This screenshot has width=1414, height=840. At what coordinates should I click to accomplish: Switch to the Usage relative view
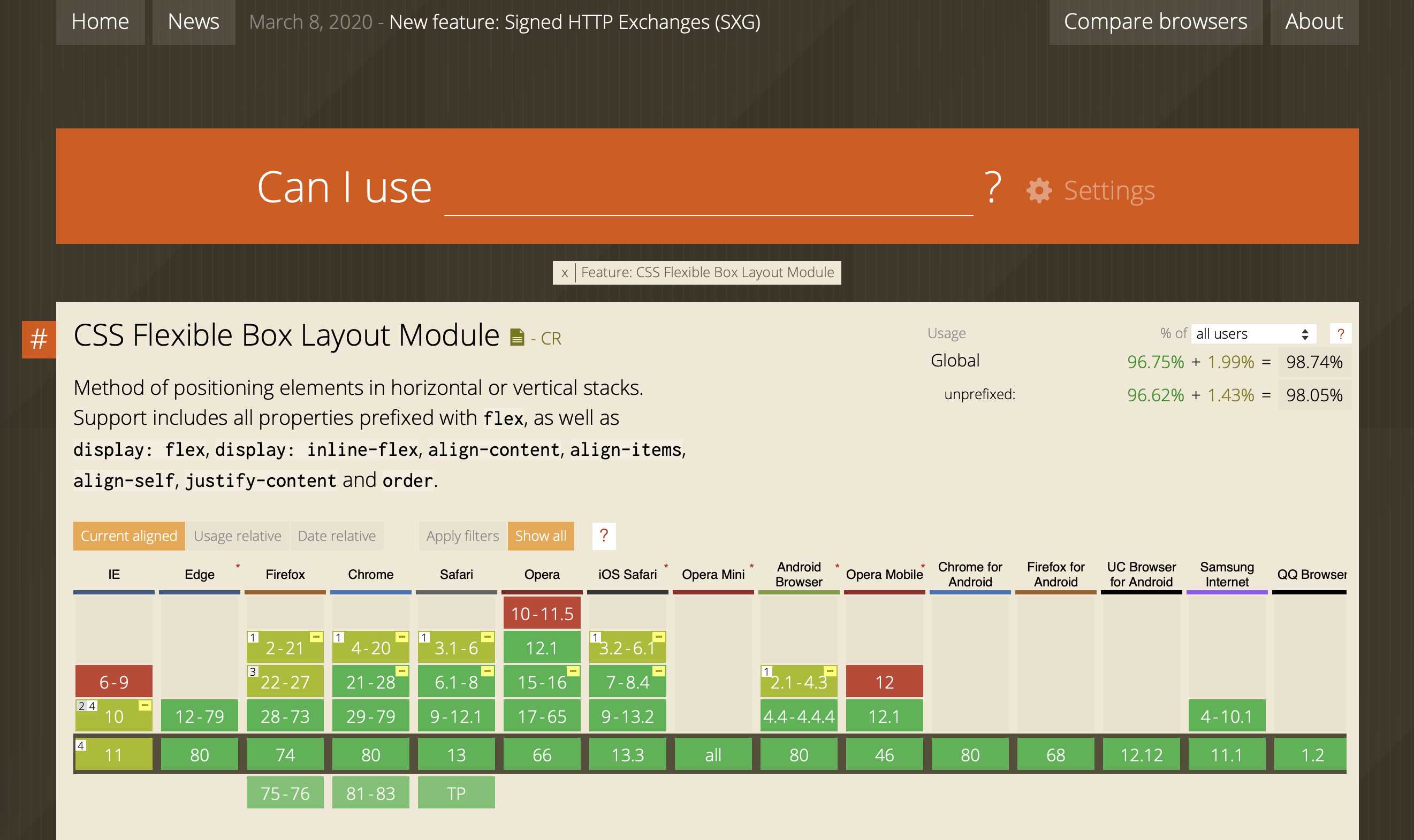click(237, 536)
